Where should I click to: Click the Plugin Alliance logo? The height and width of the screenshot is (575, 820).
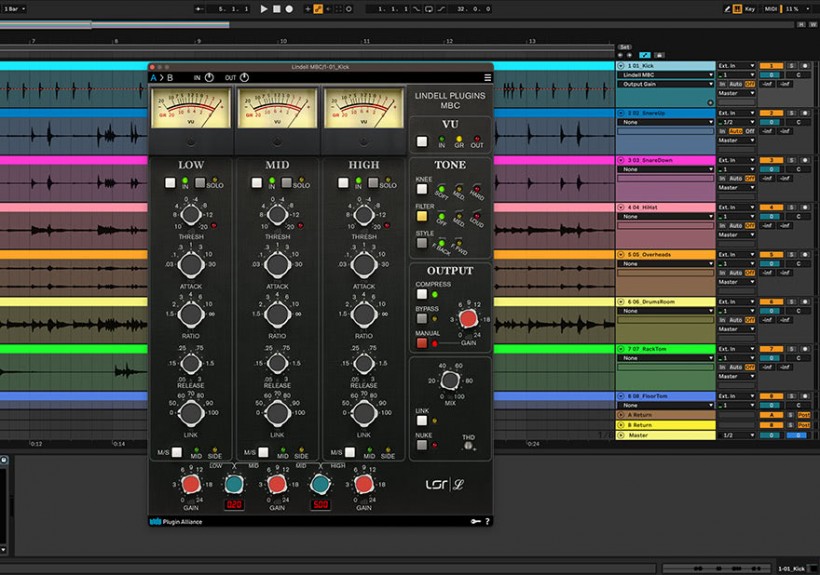click(x=176, y=521)
